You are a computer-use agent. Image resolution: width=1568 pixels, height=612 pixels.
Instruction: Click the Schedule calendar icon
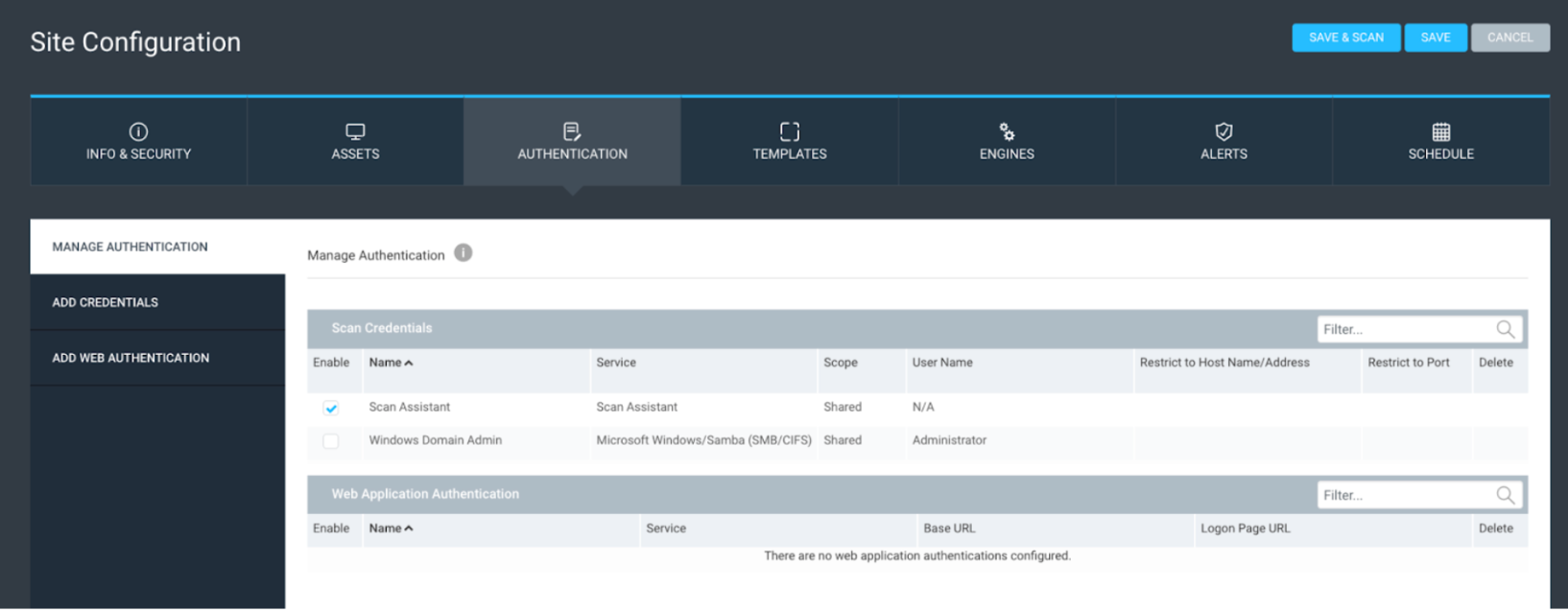1440,131
